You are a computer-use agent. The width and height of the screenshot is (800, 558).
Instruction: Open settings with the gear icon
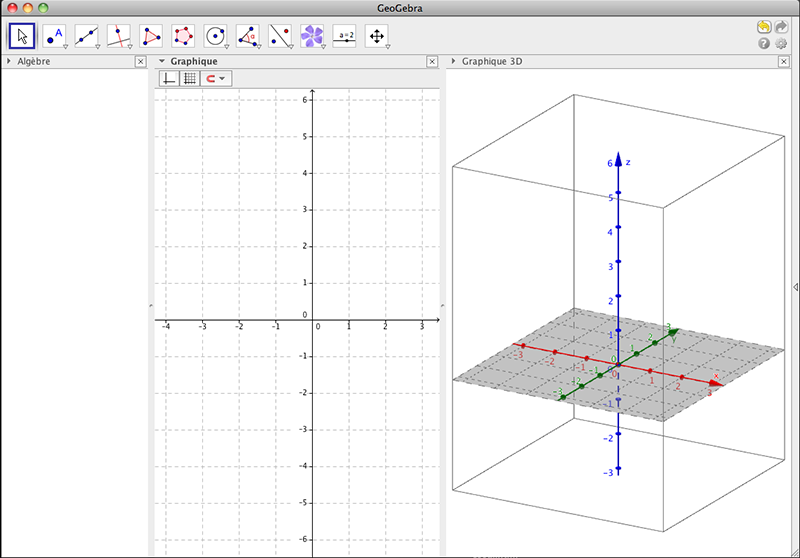point(781,43)
